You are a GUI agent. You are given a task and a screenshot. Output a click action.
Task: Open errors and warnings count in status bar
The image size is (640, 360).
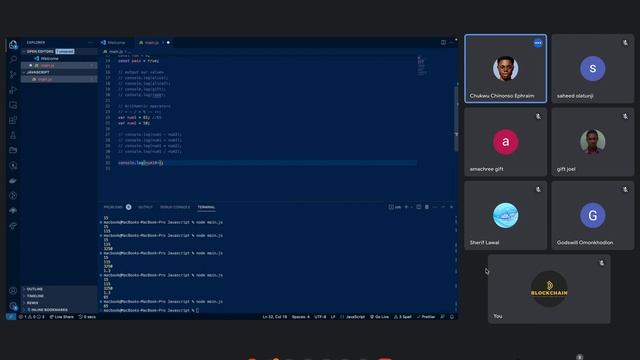coord(32,317)
